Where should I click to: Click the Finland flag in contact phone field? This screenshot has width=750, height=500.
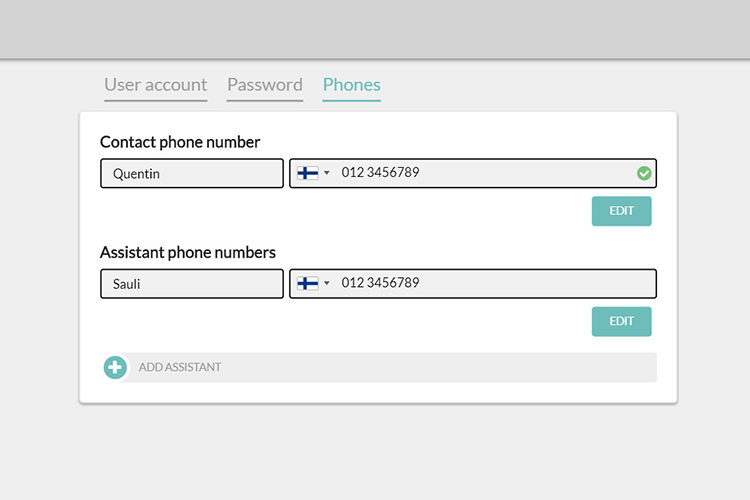(x=308, y=173)
